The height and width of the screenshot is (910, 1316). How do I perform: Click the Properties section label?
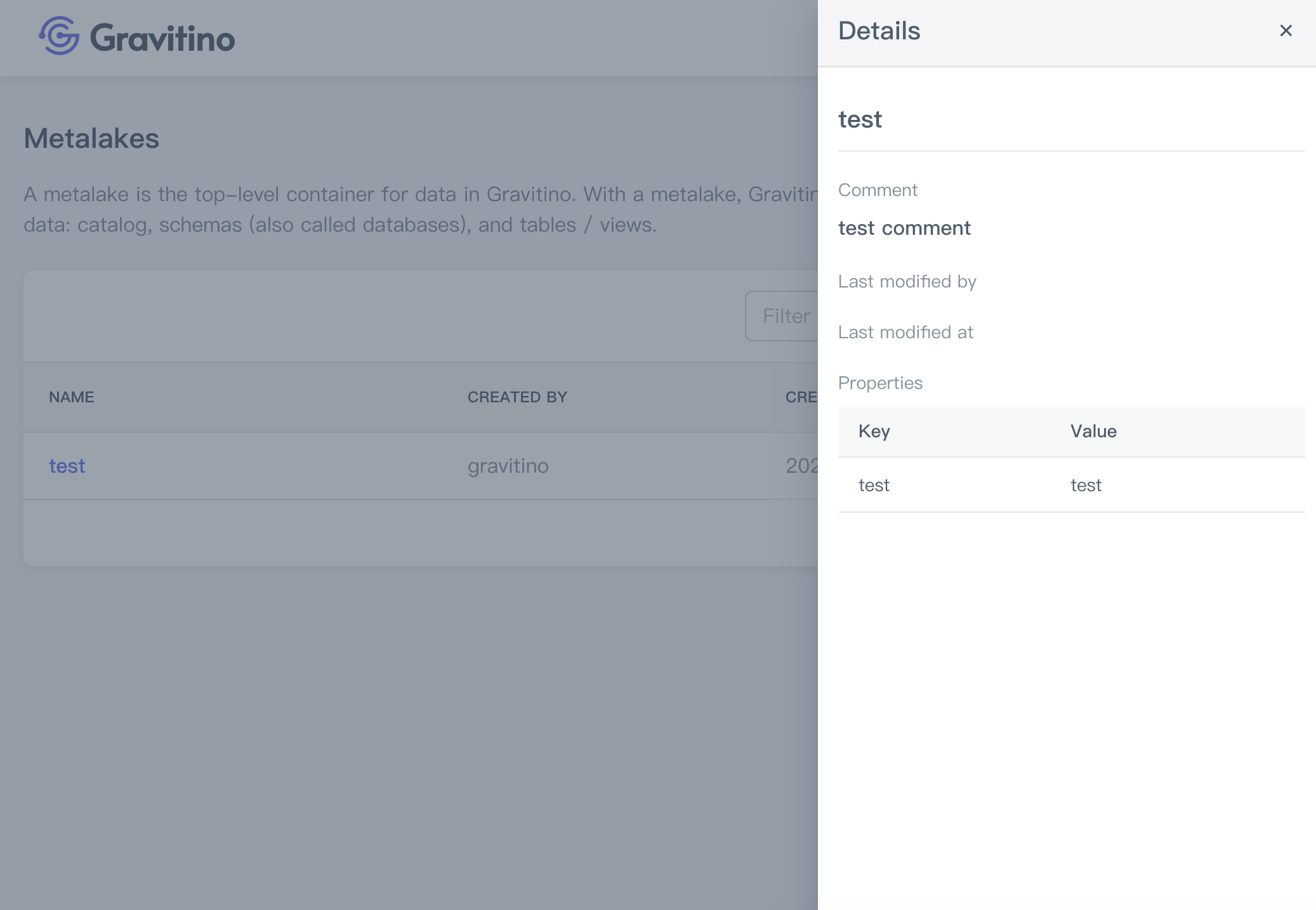pyautogui.click(x=880, y=383)
